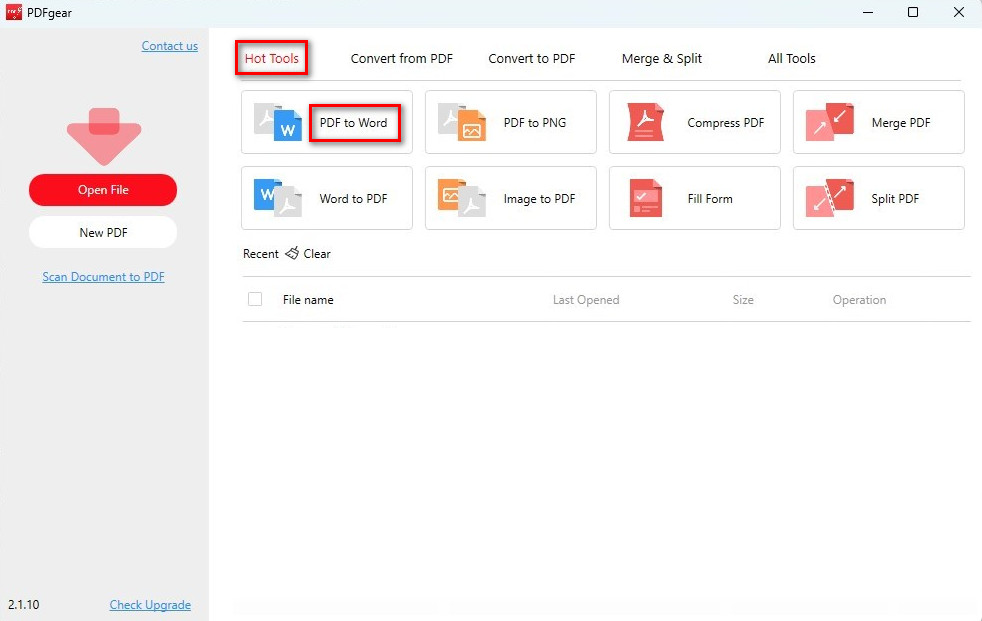Create a New PDF document

103,232
